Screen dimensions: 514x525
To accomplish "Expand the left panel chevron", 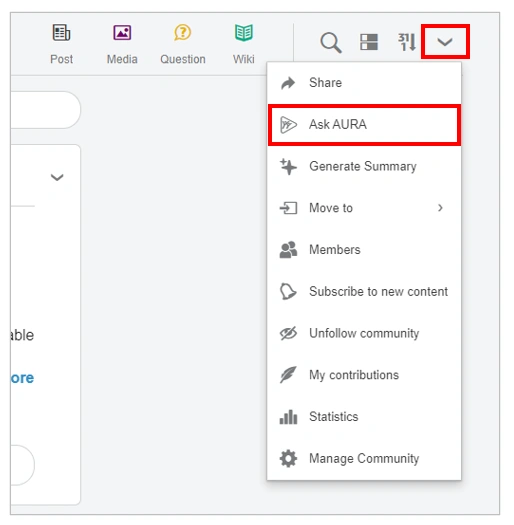I will 57,177.
